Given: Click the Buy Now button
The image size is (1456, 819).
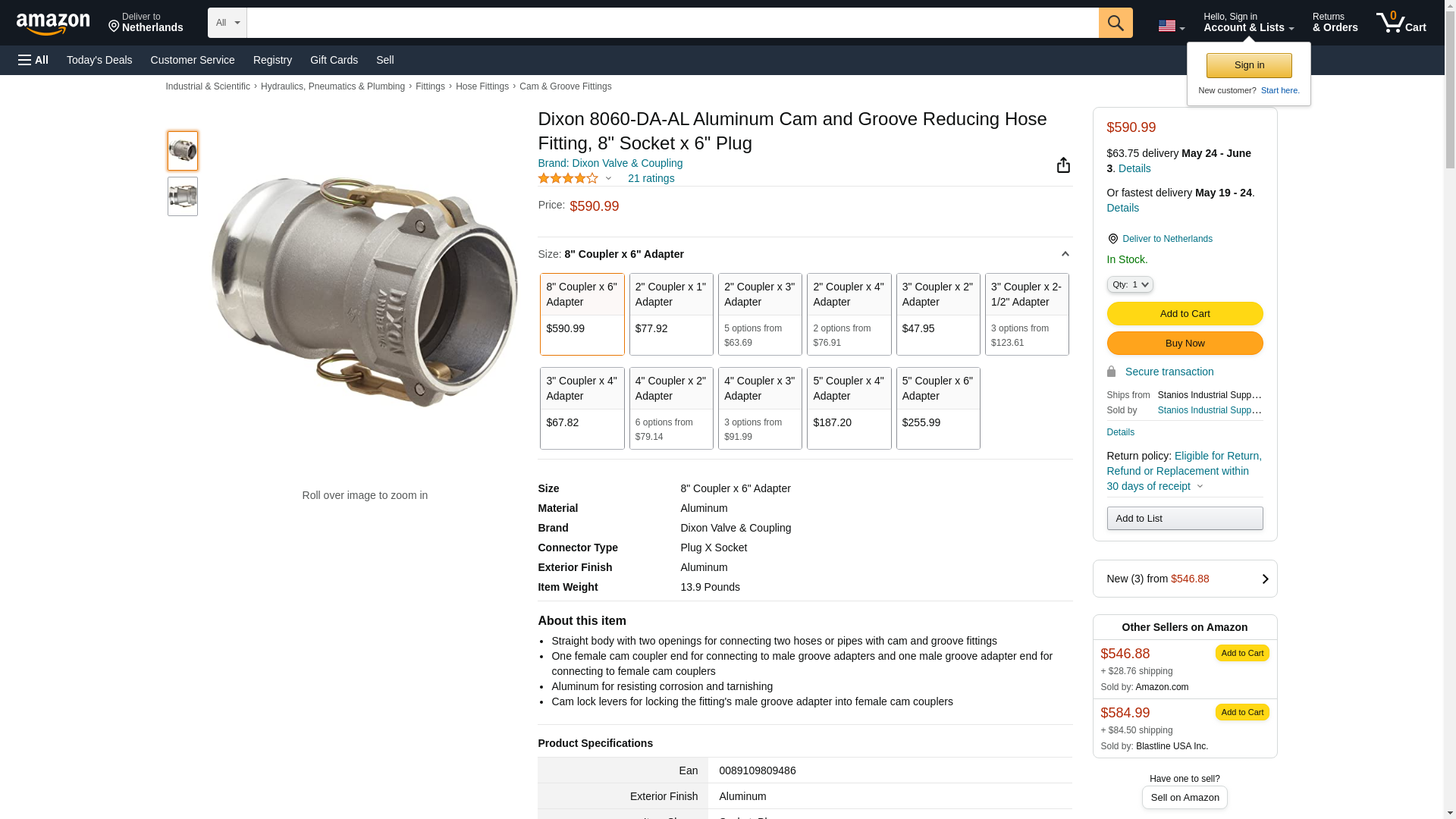Looking at the screenshot, I should point(1185,344).
